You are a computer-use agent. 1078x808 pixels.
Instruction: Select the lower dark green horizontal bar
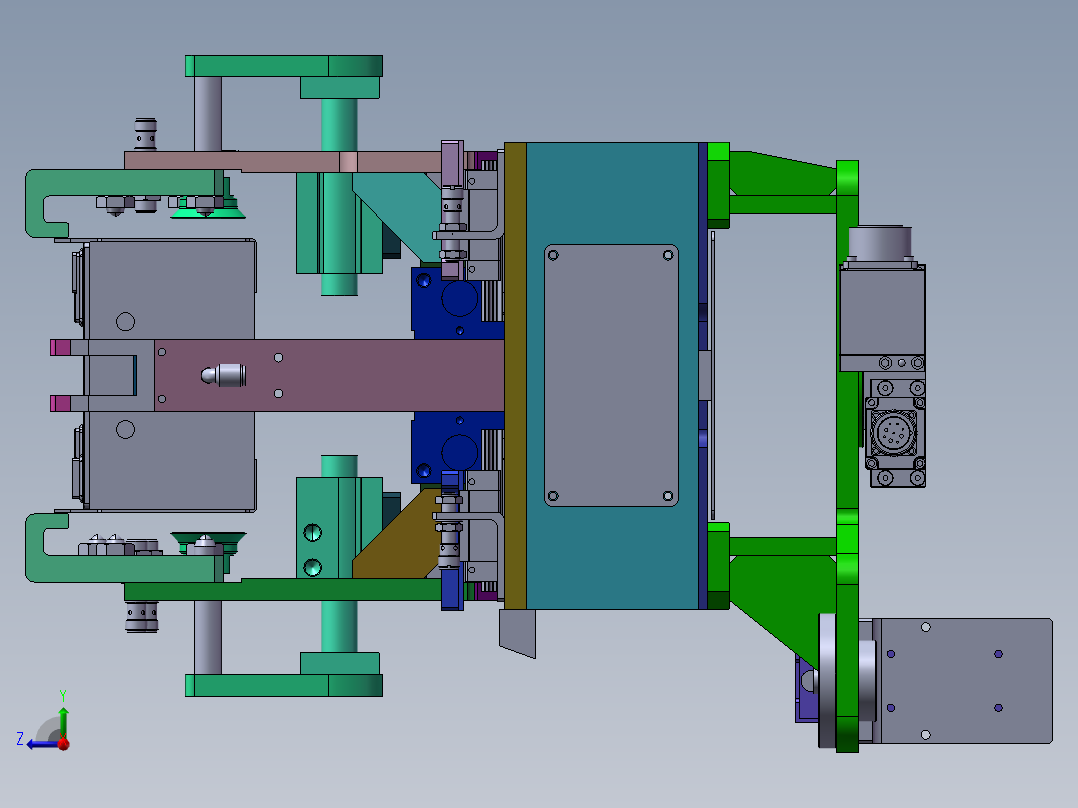click(282, 589)
